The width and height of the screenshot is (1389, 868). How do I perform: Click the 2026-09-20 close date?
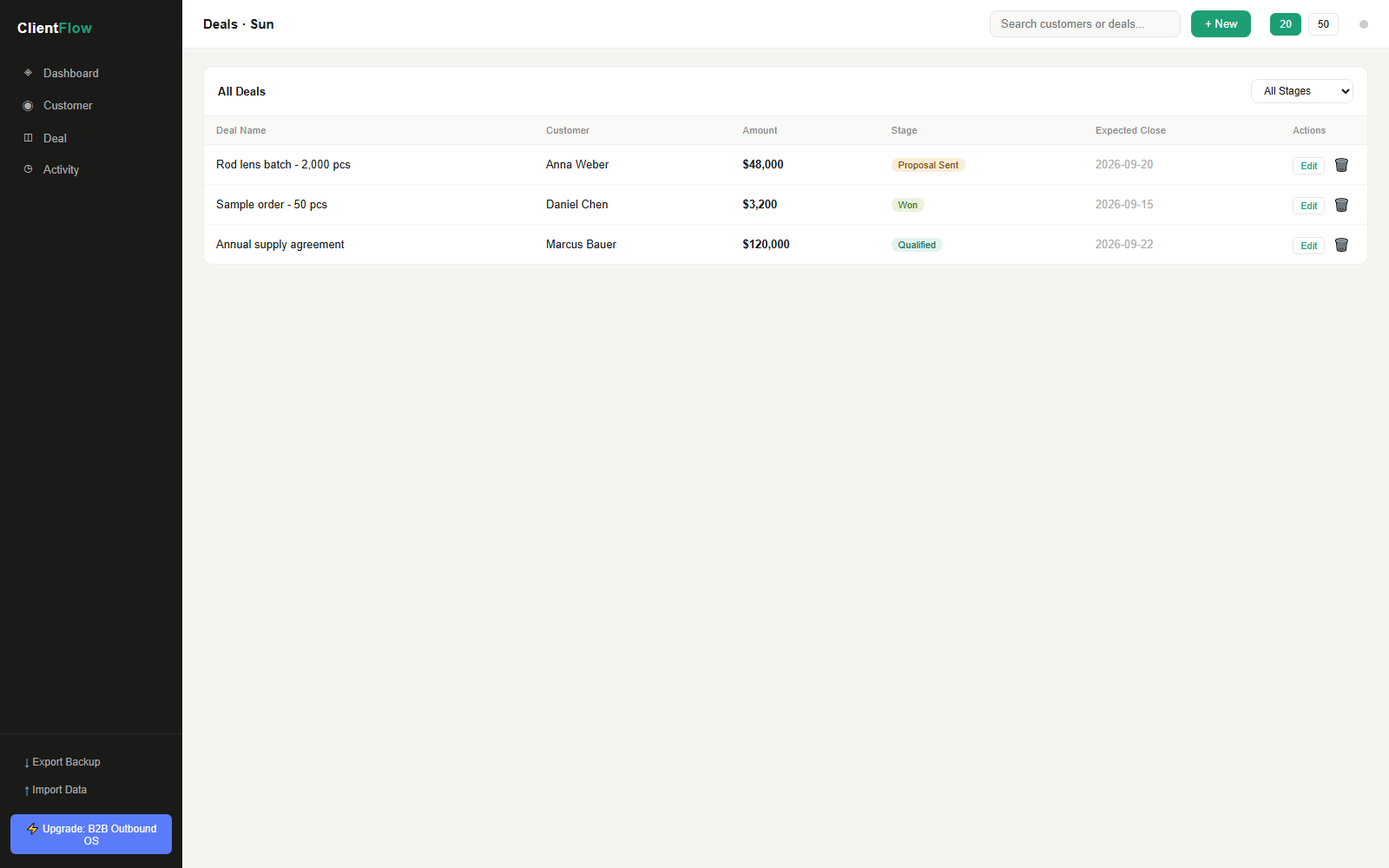point(1124,164)
